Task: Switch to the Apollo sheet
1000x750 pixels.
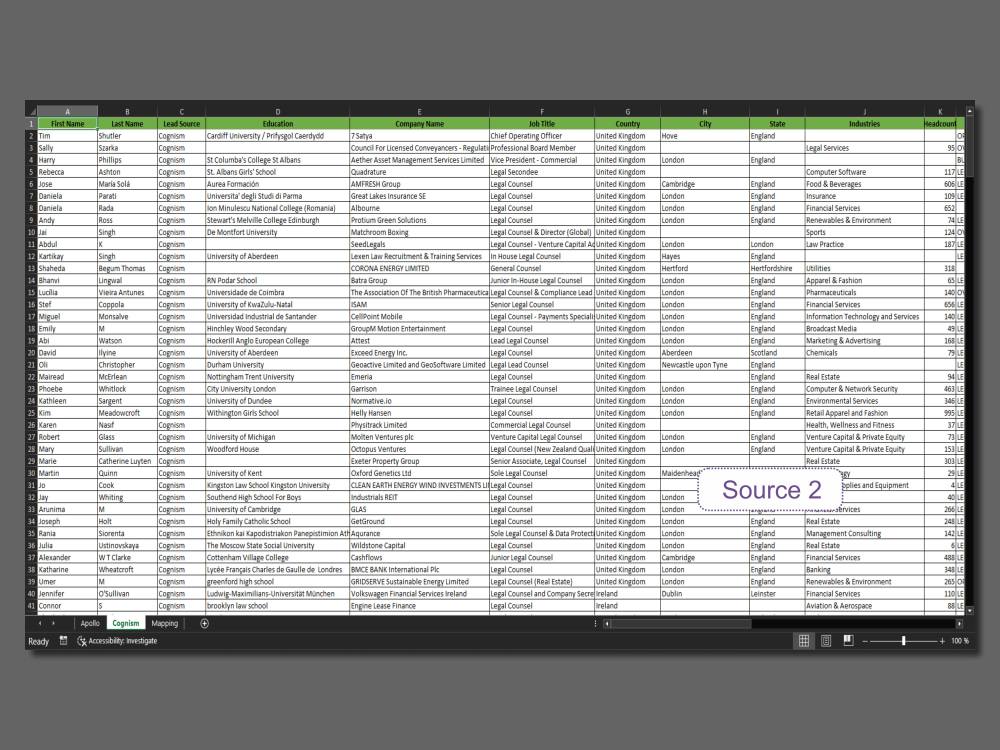Action: [91, 623]
